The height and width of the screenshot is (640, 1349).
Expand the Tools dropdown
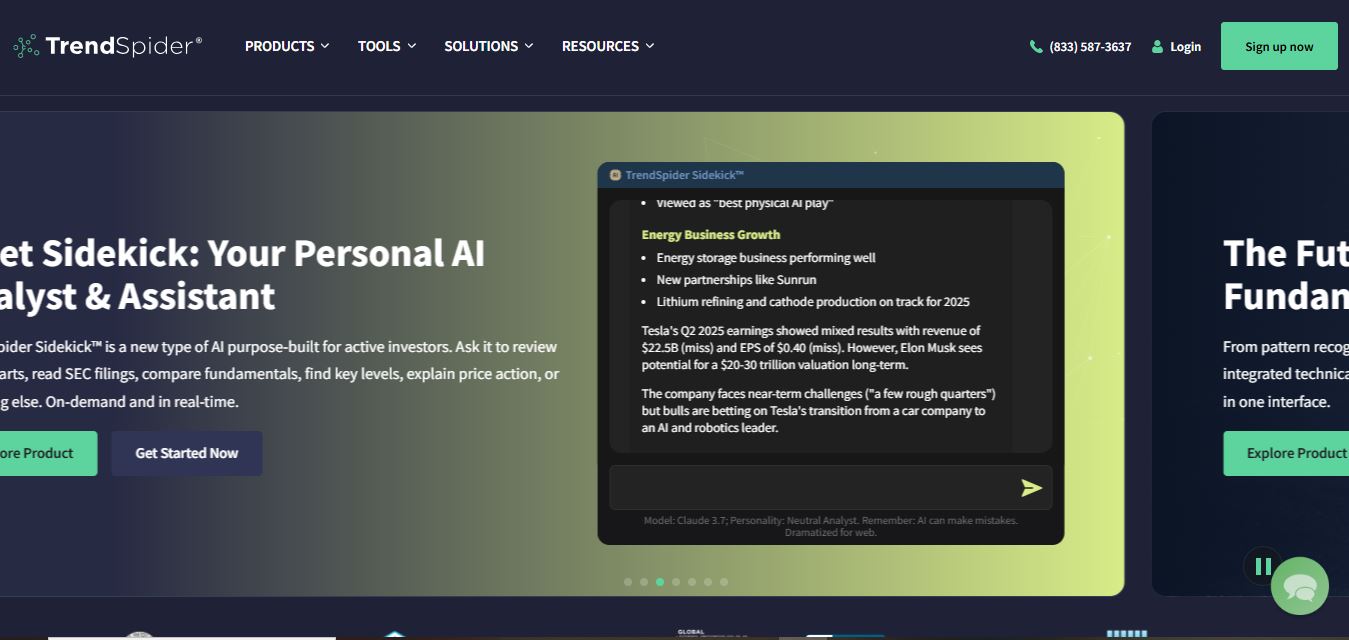(387, 46)
